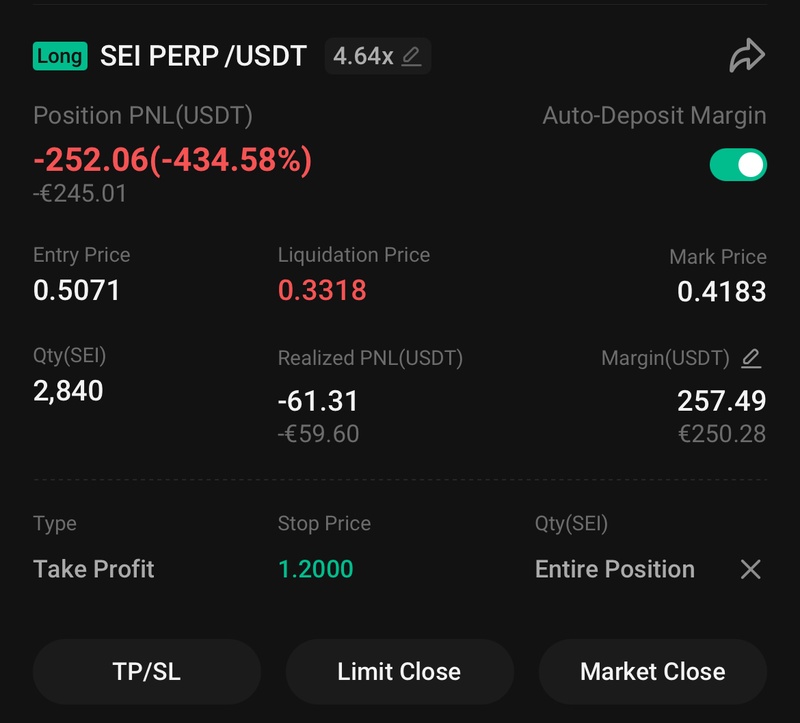This screenshot has width=800, height=723.
Task: Click the green Long position badge
Action: point(60,55)
